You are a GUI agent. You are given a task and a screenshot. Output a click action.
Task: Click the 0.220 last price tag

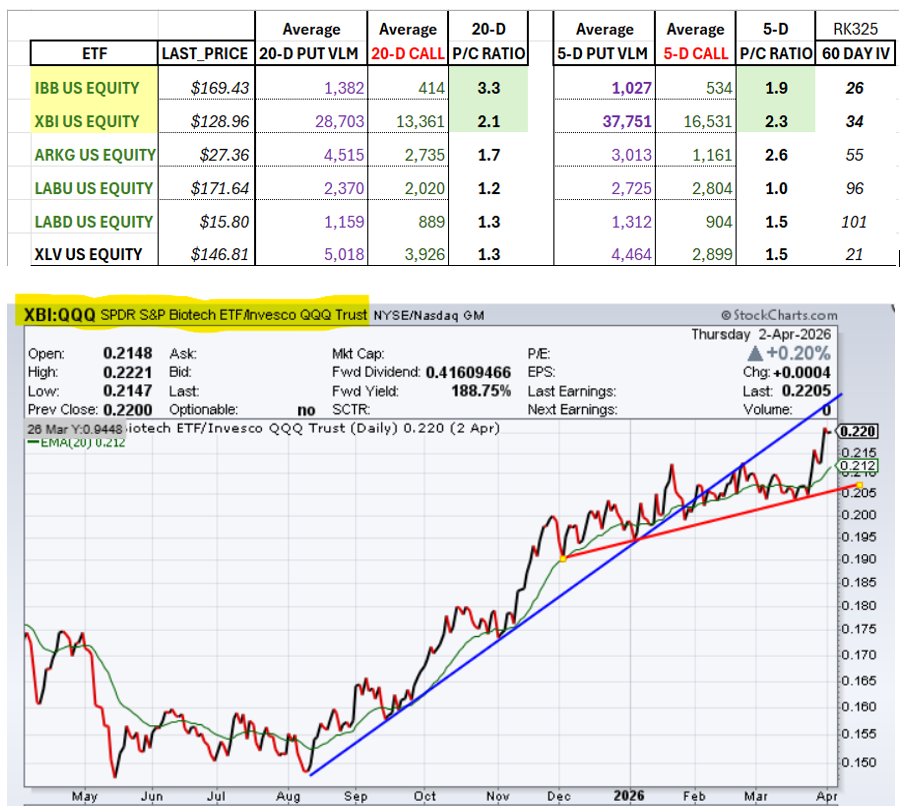coord(855,432)
